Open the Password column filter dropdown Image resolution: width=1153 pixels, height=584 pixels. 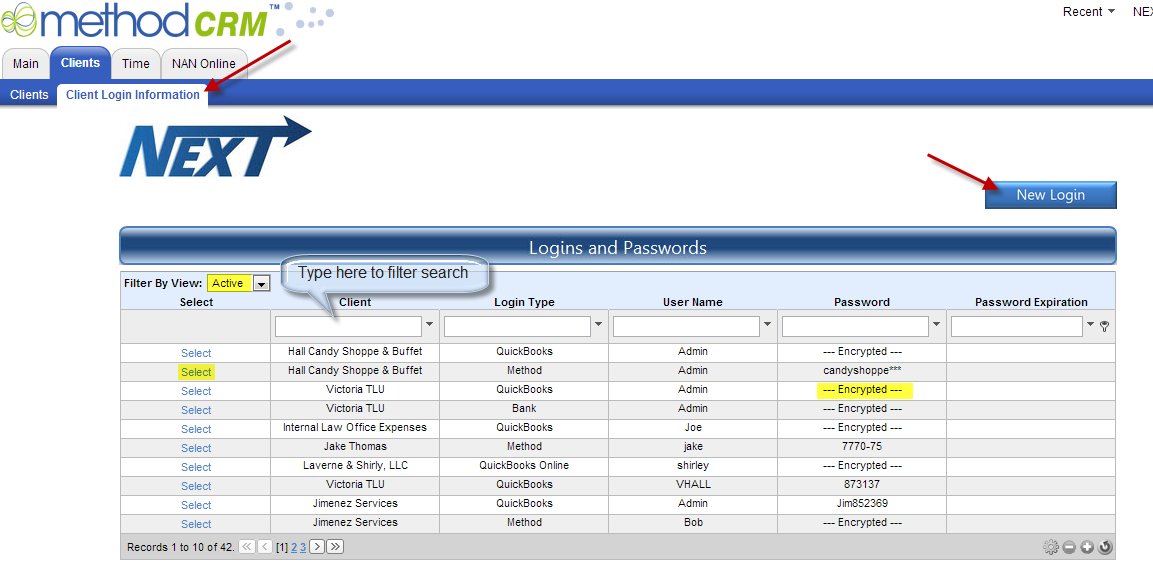tap(935, 325)
